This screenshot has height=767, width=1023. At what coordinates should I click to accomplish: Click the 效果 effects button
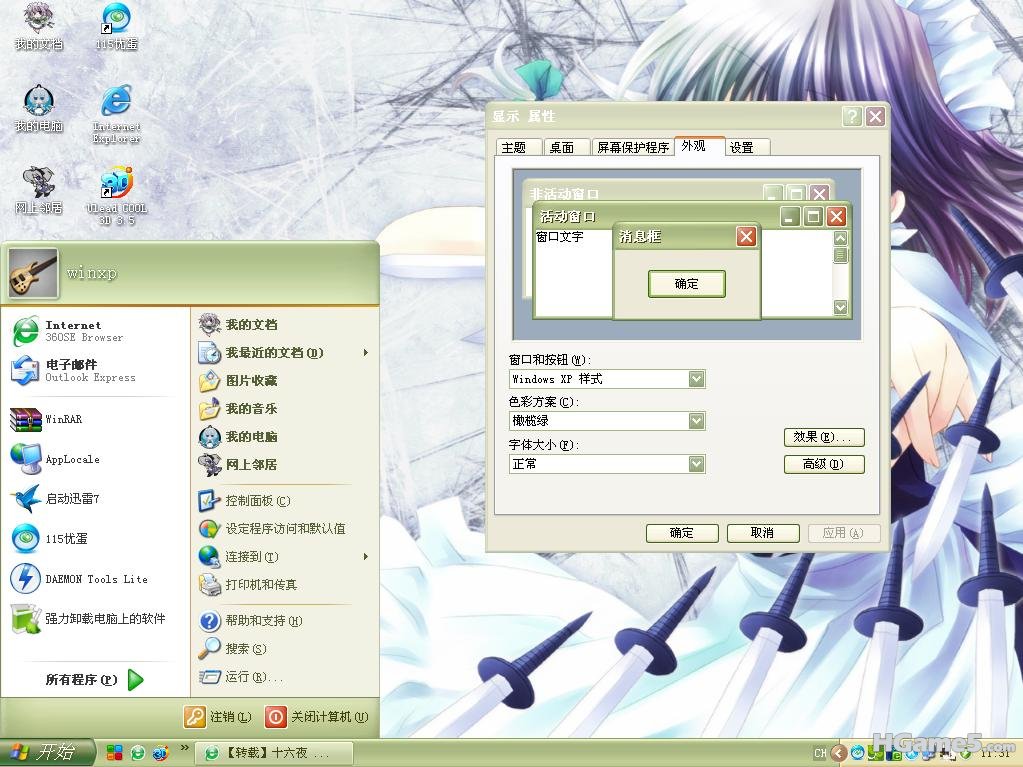[823, 437]
